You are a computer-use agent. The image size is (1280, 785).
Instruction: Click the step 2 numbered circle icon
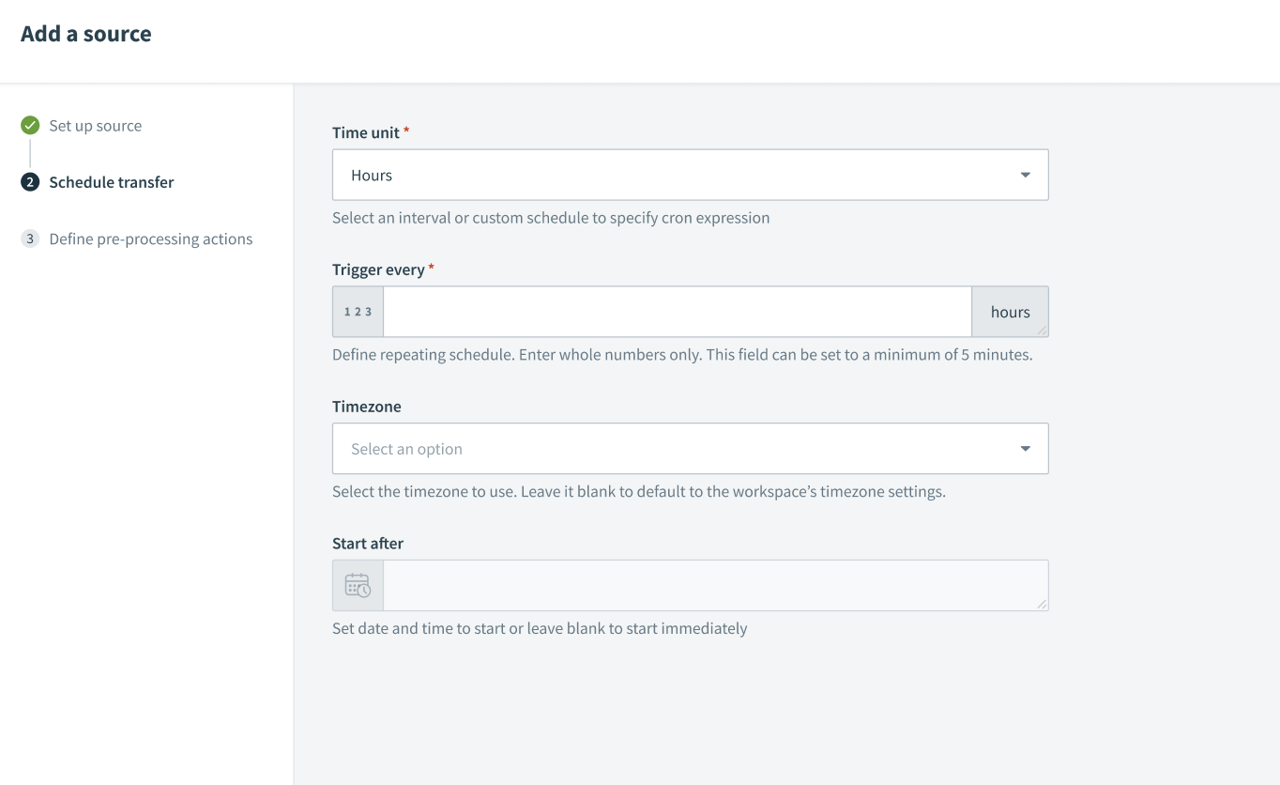(29, 182)
